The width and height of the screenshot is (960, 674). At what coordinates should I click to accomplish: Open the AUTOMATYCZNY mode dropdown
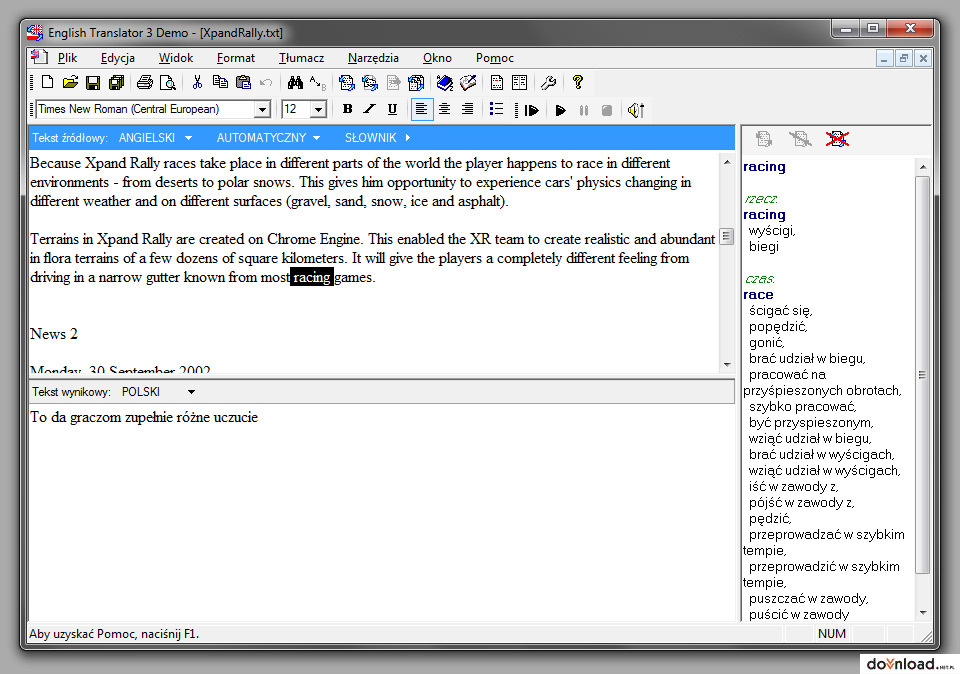click(268, 138)
